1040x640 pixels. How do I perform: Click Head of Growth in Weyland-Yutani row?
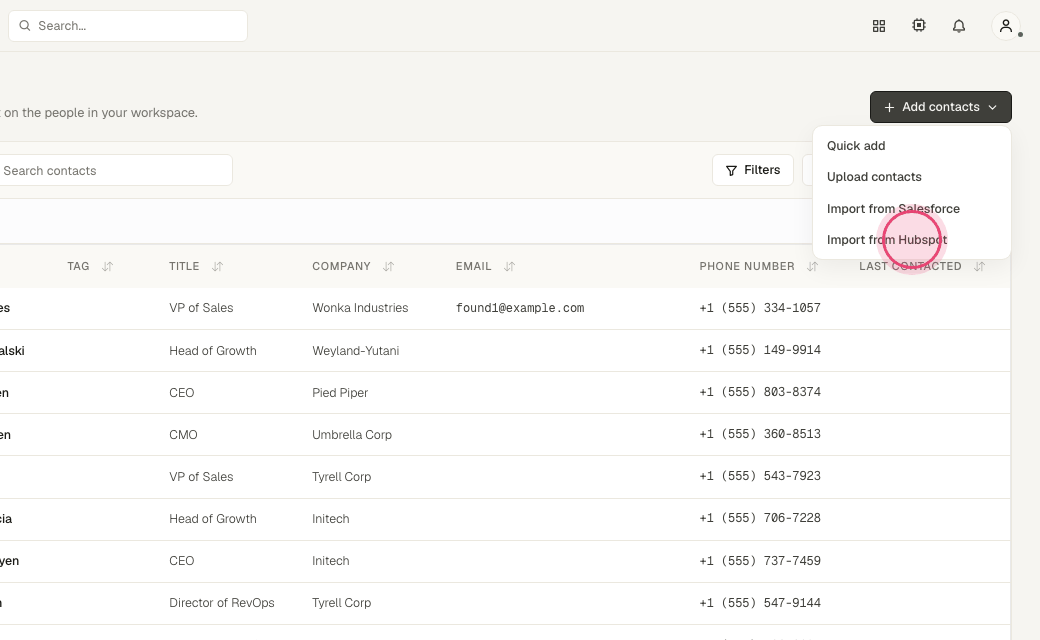[212, 350]
